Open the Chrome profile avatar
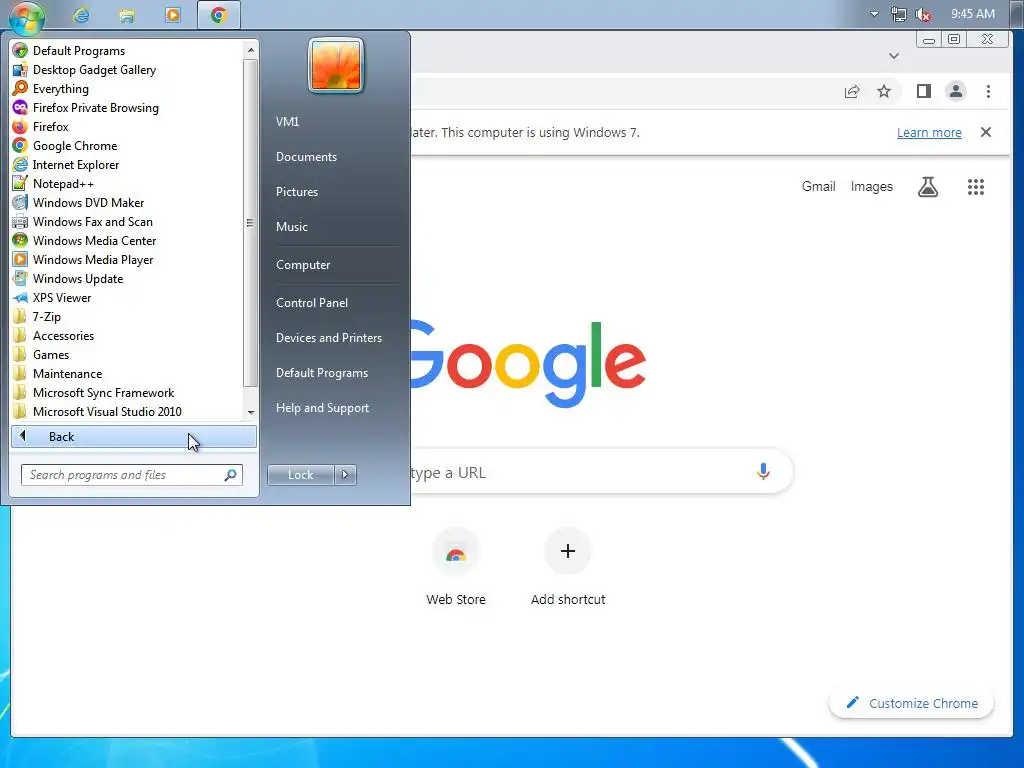This screenshot has width=1024, height=768. pos(955,91)
